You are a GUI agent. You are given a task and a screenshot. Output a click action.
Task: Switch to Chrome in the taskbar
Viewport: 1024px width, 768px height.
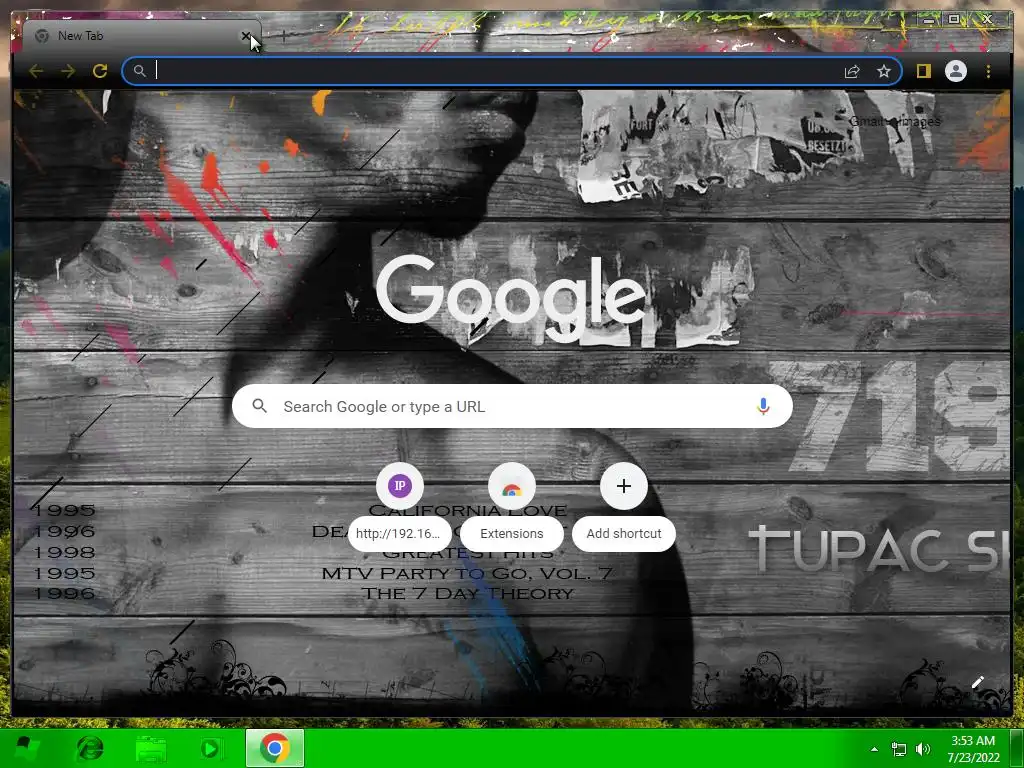pos(275,748)
